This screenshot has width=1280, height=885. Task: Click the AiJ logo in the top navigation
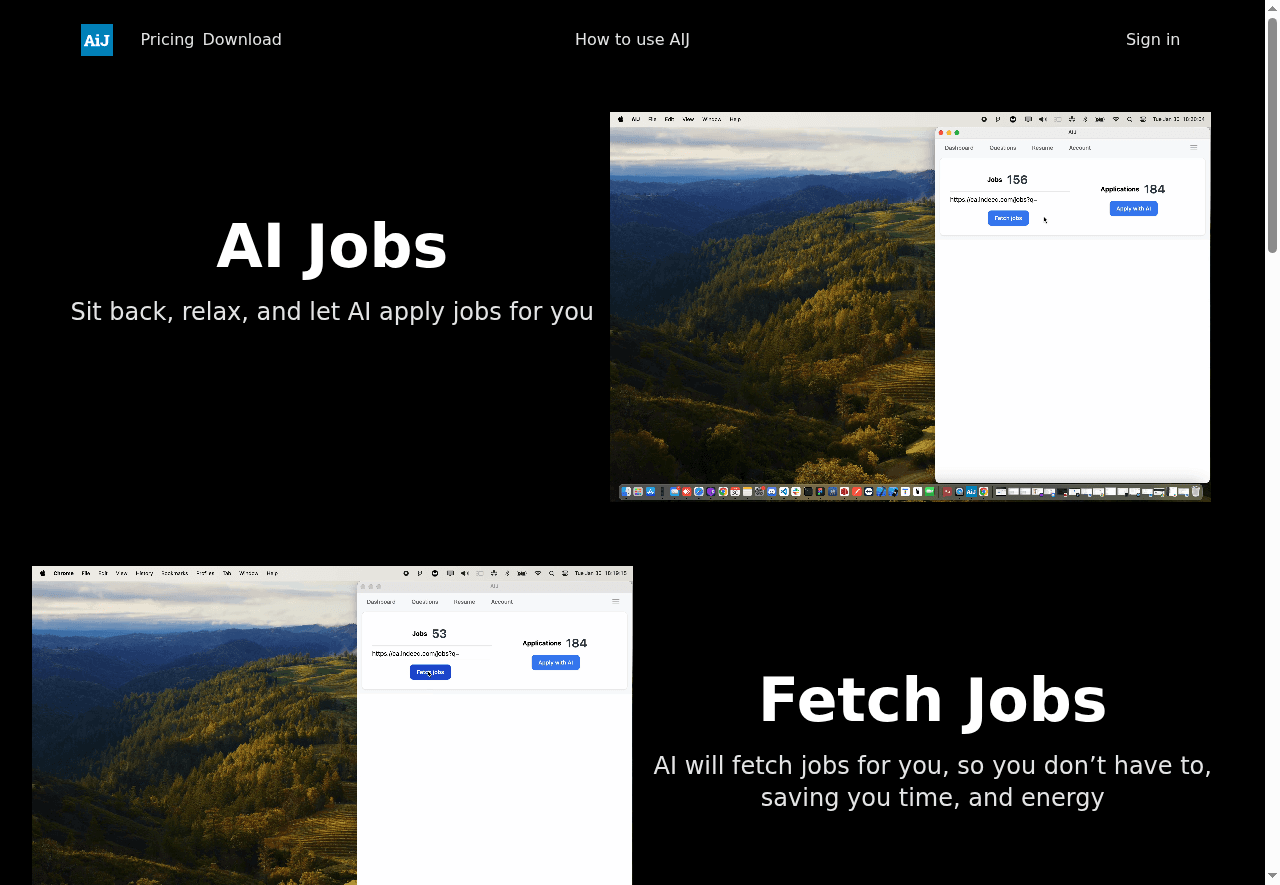click(x=96, y=40)
